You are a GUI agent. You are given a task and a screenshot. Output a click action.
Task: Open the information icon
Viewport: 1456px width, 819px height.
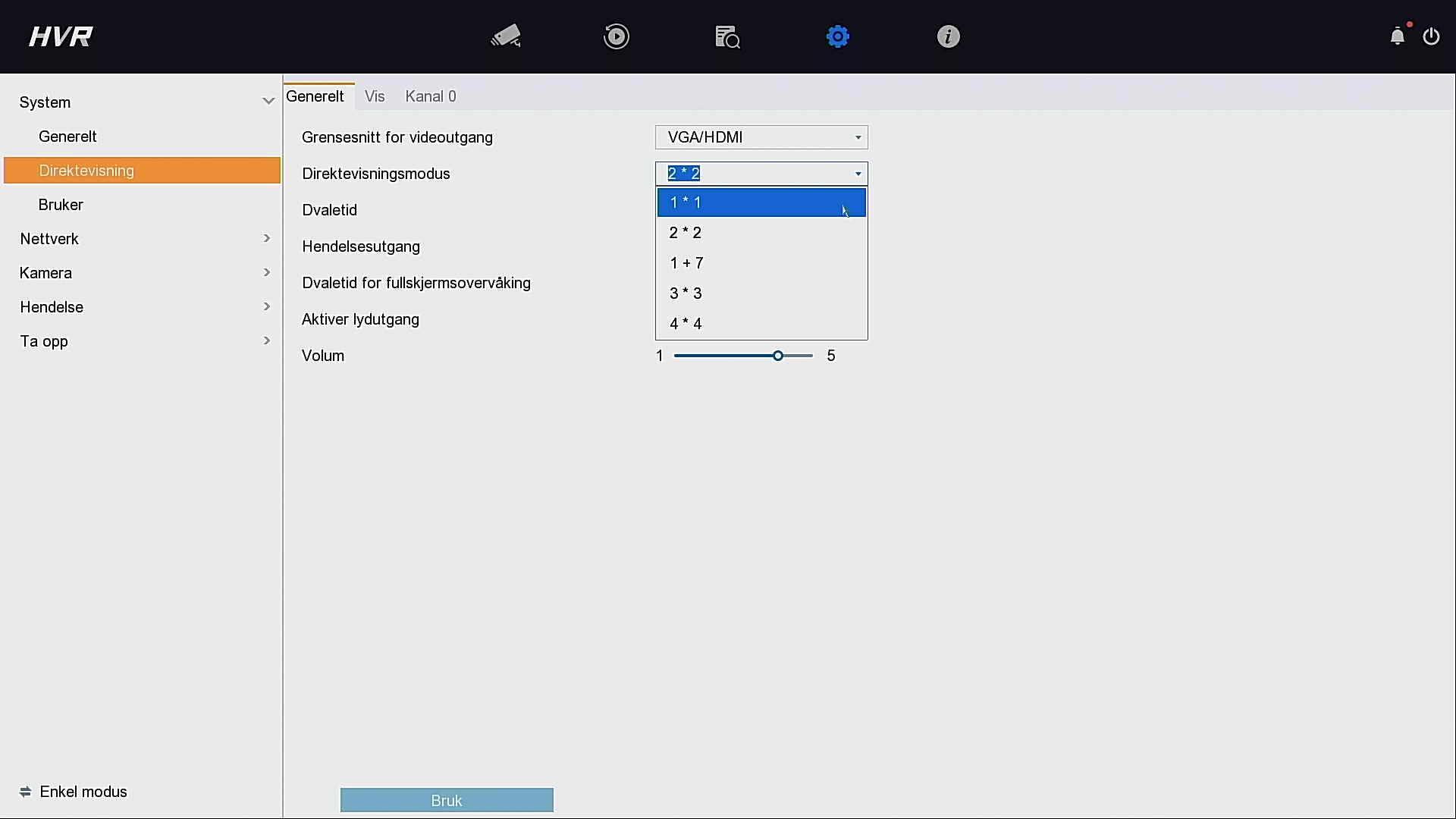(948, 36)
